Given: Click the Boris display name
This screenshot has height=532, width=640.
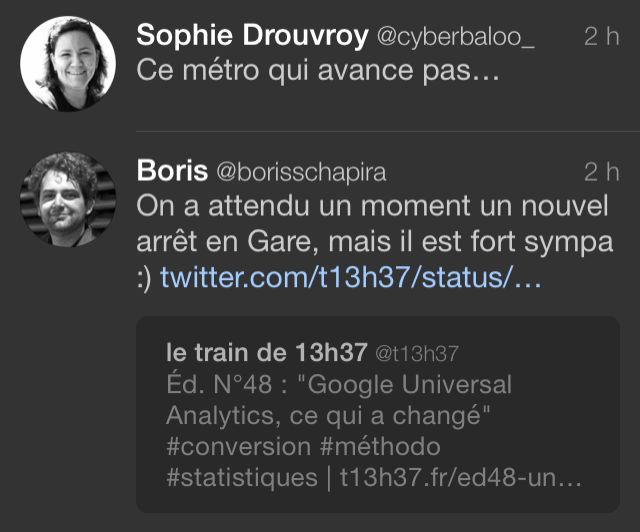Looking at the screenshot, I should click(172, 171).
